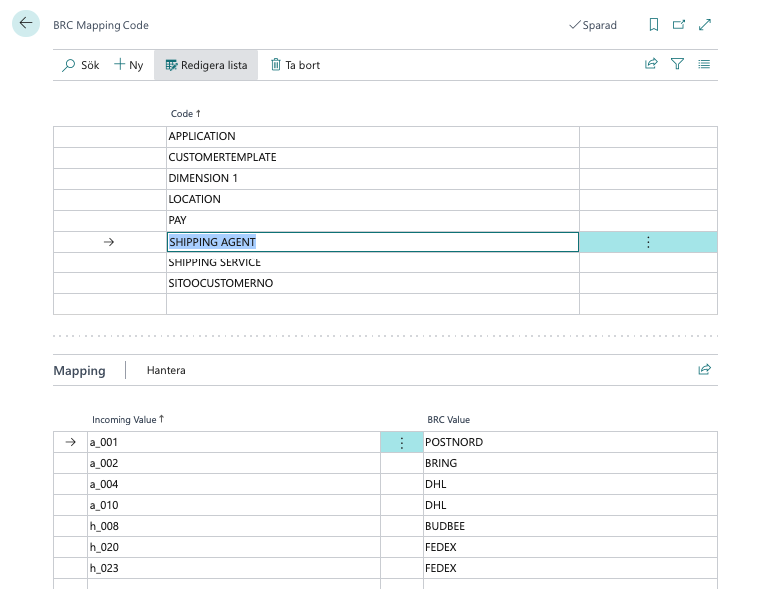Toggle Redigera lista edit mode
This screenshot has height=605, width=764.
(x=206, y=65)
